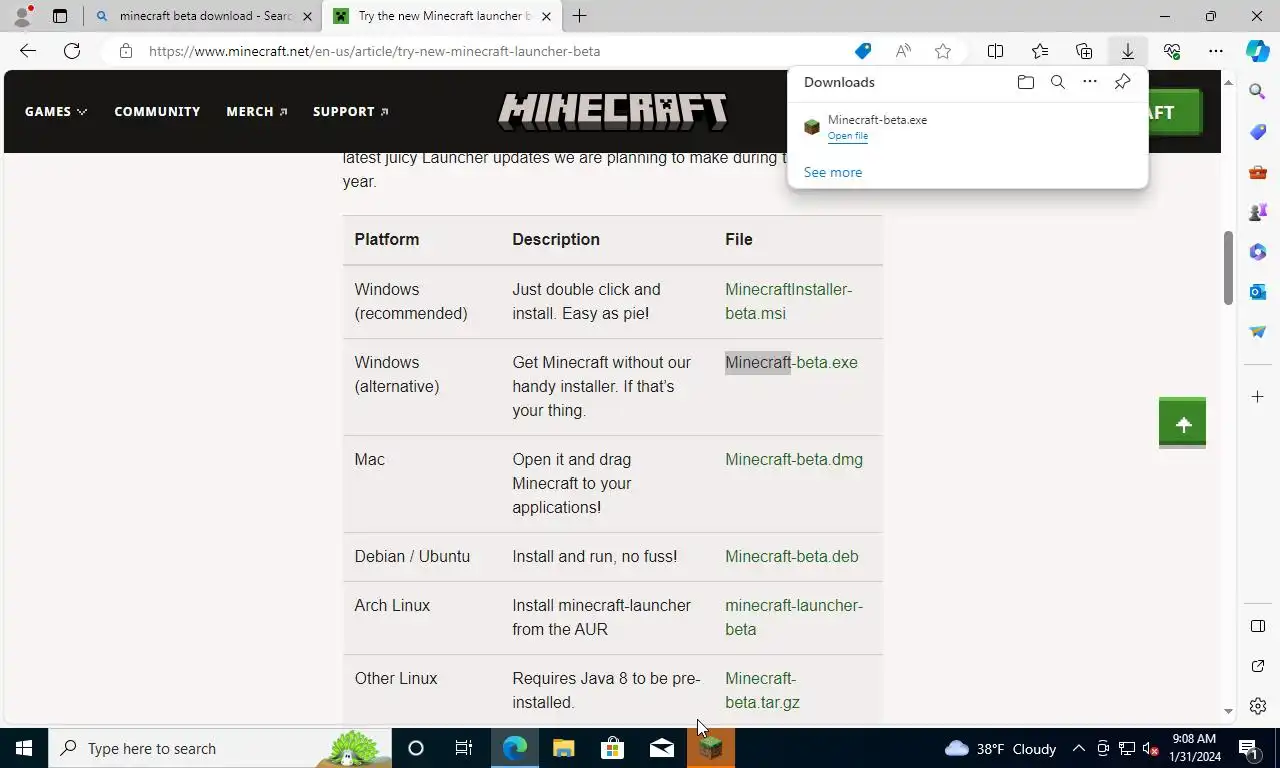Image resolution: width=1280 pixels, height=768 pixels.
Task: Open Favorites list icon
Action: pos(1040,51)
